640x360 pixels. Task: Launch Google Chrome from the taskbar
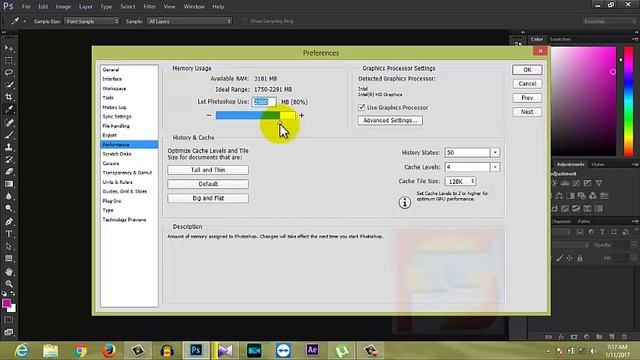(80, 350)
